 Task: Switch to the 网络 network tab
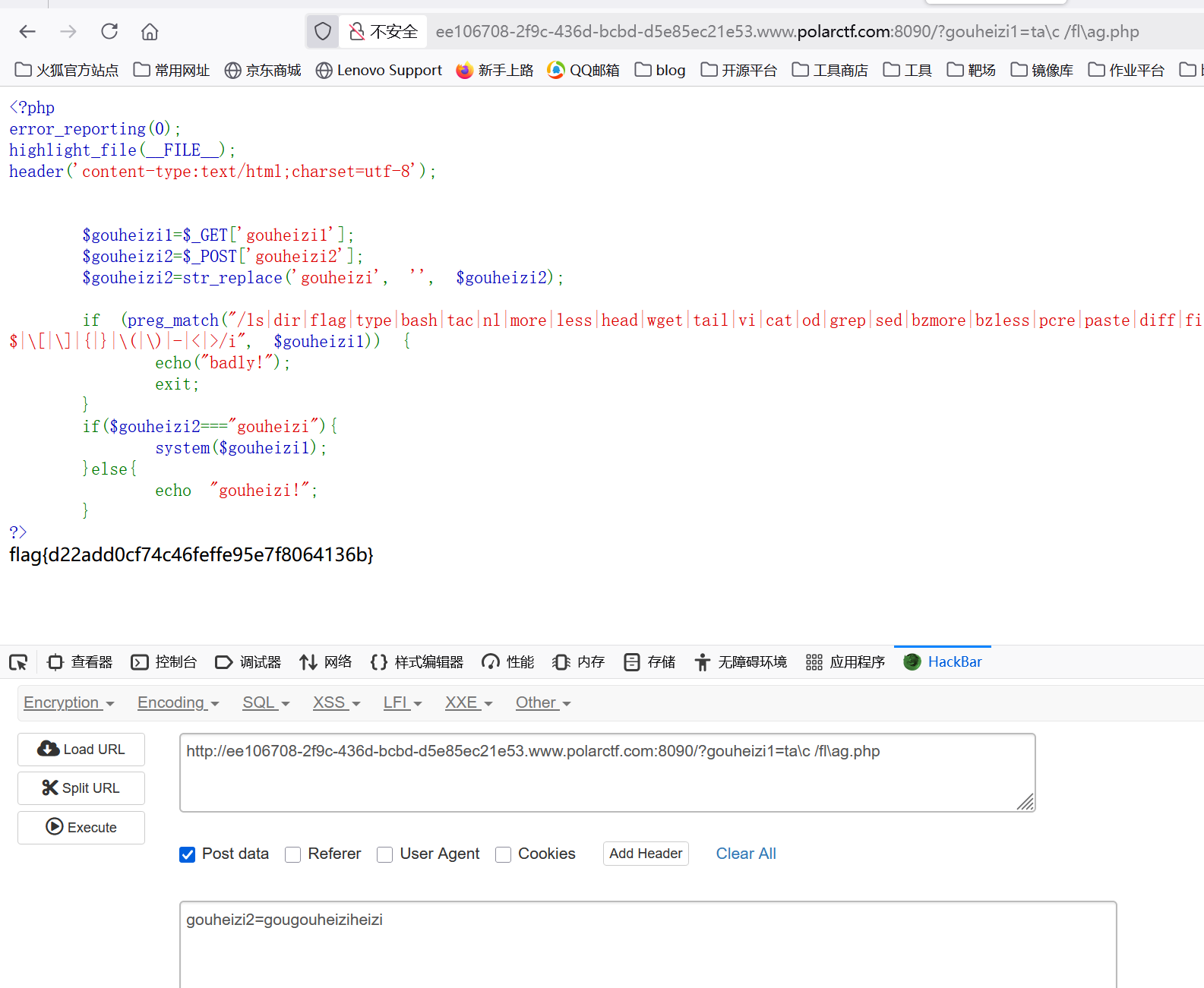326,662
